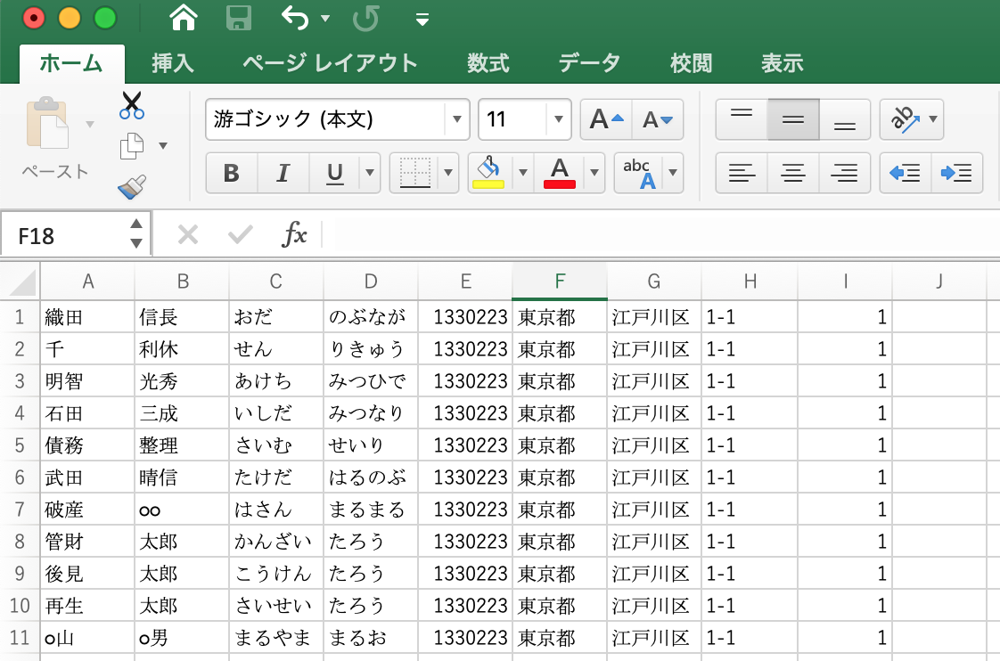
Task: Click the Cut scissors icon
Action: tap(132, 104)
